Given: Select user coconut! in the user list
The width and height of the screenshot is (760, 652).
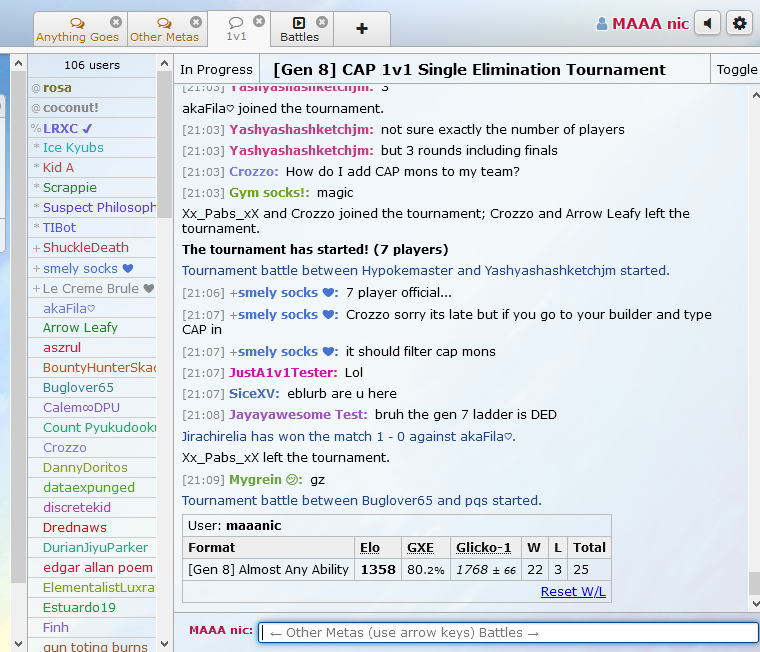Looking at the screenshot, I should (92, 108).
